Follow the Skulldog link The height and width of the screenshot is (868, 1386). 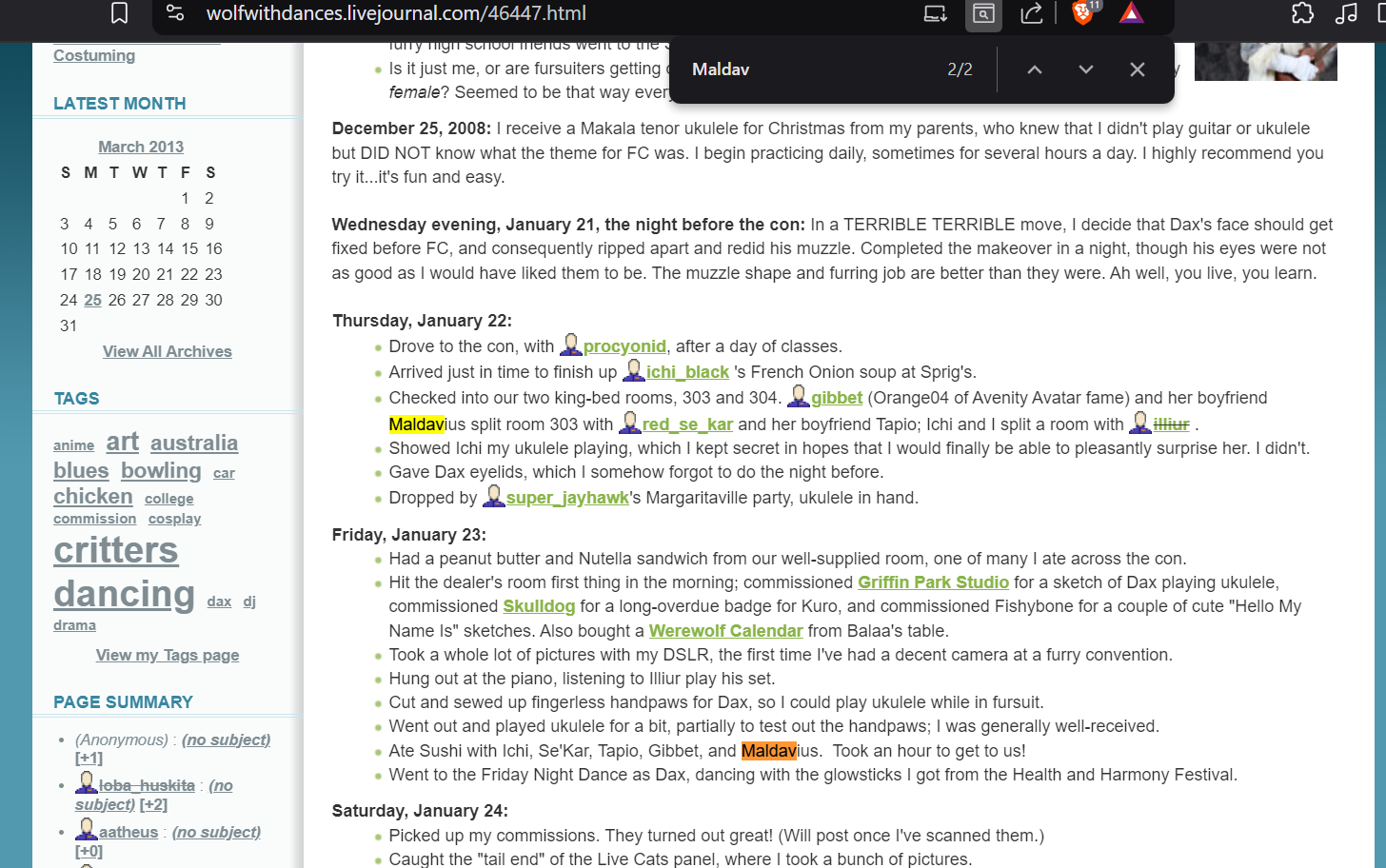[x=539, y=606]
